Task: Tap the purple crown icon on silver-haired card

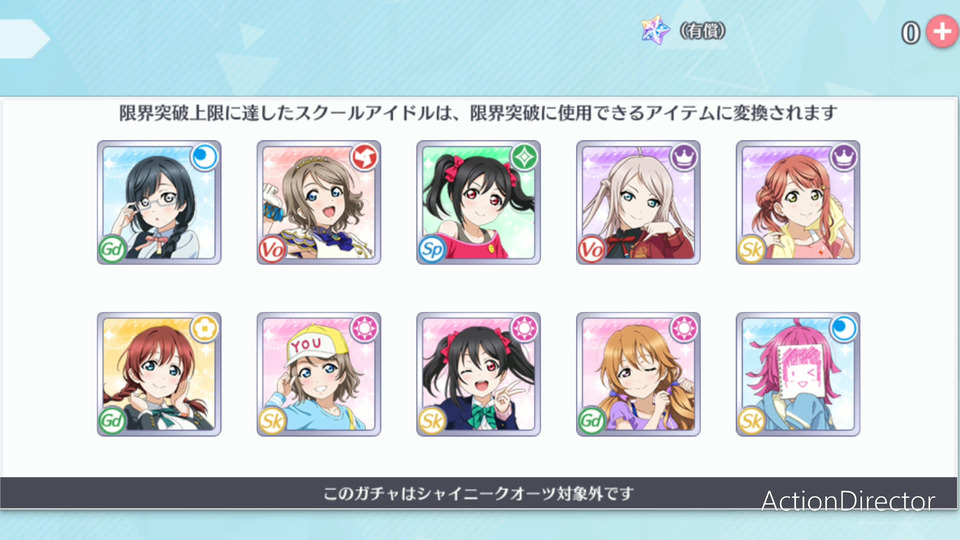Action: (x=684, y=157)
